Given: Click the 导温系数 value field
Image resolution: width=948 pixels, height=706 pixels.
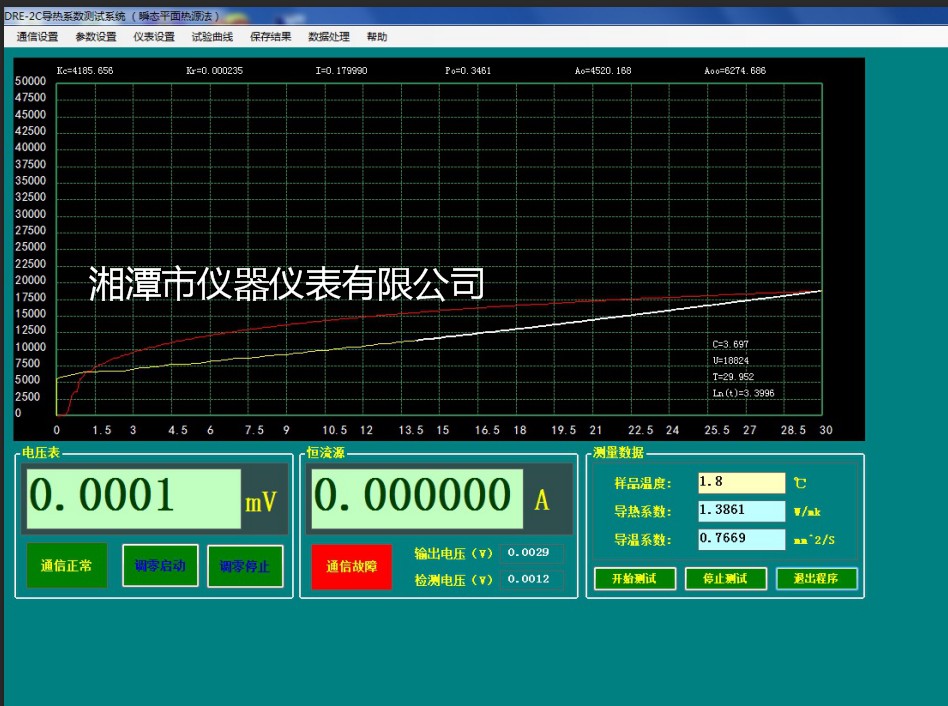Looking at the screenshot, I should [741, 539].
